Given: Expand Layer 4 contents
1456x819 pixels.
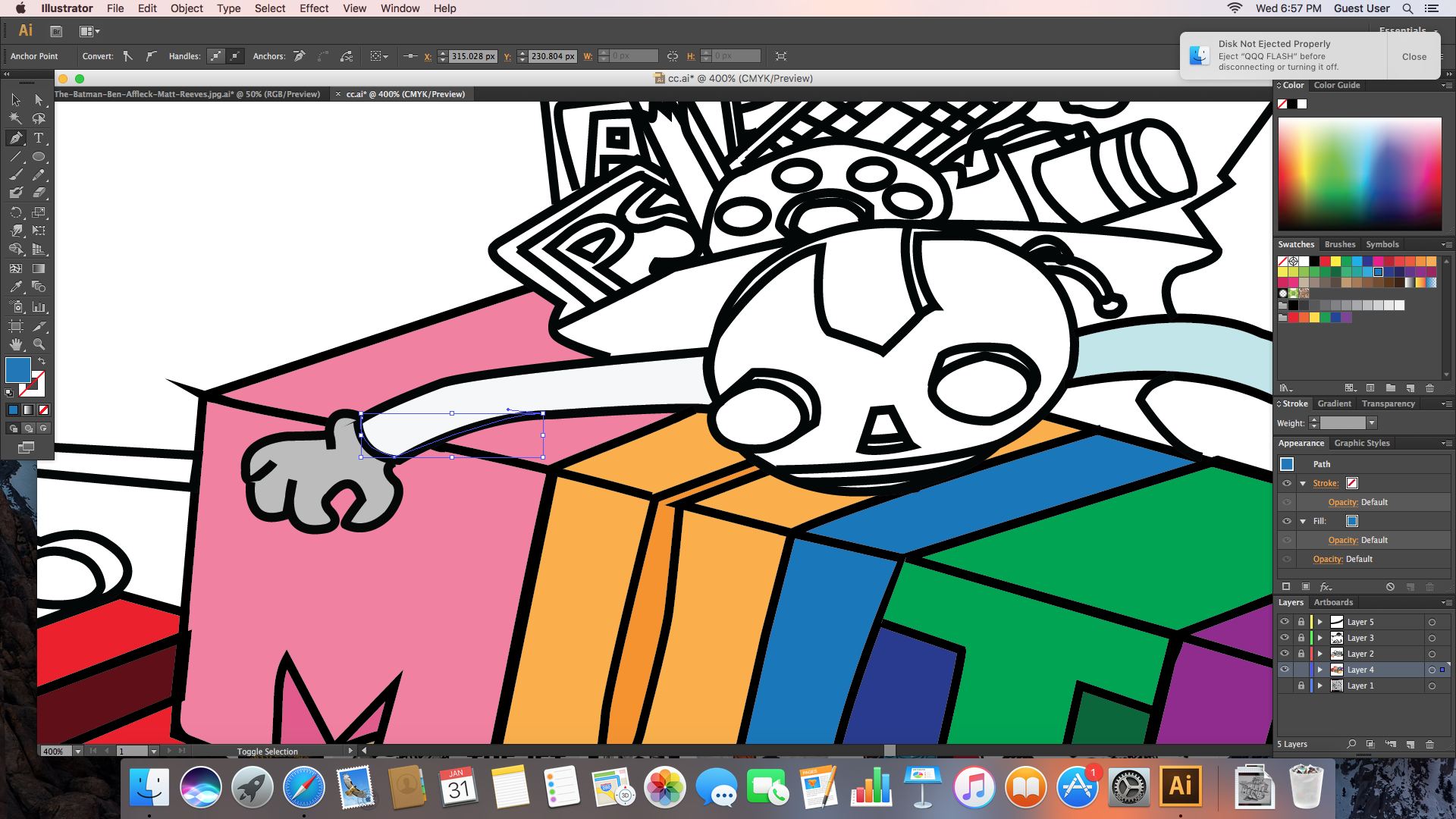Looking at the screenshot, I should [x=1320, y=670].
